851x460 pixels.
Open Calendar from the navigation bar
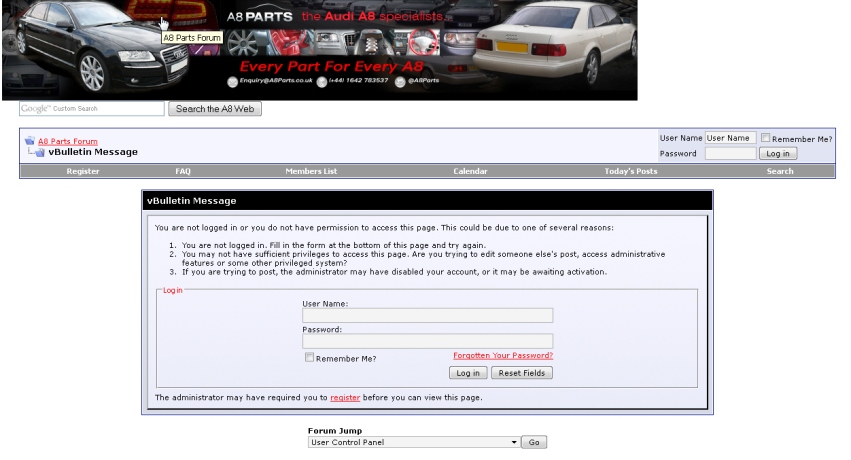(470, 171)
